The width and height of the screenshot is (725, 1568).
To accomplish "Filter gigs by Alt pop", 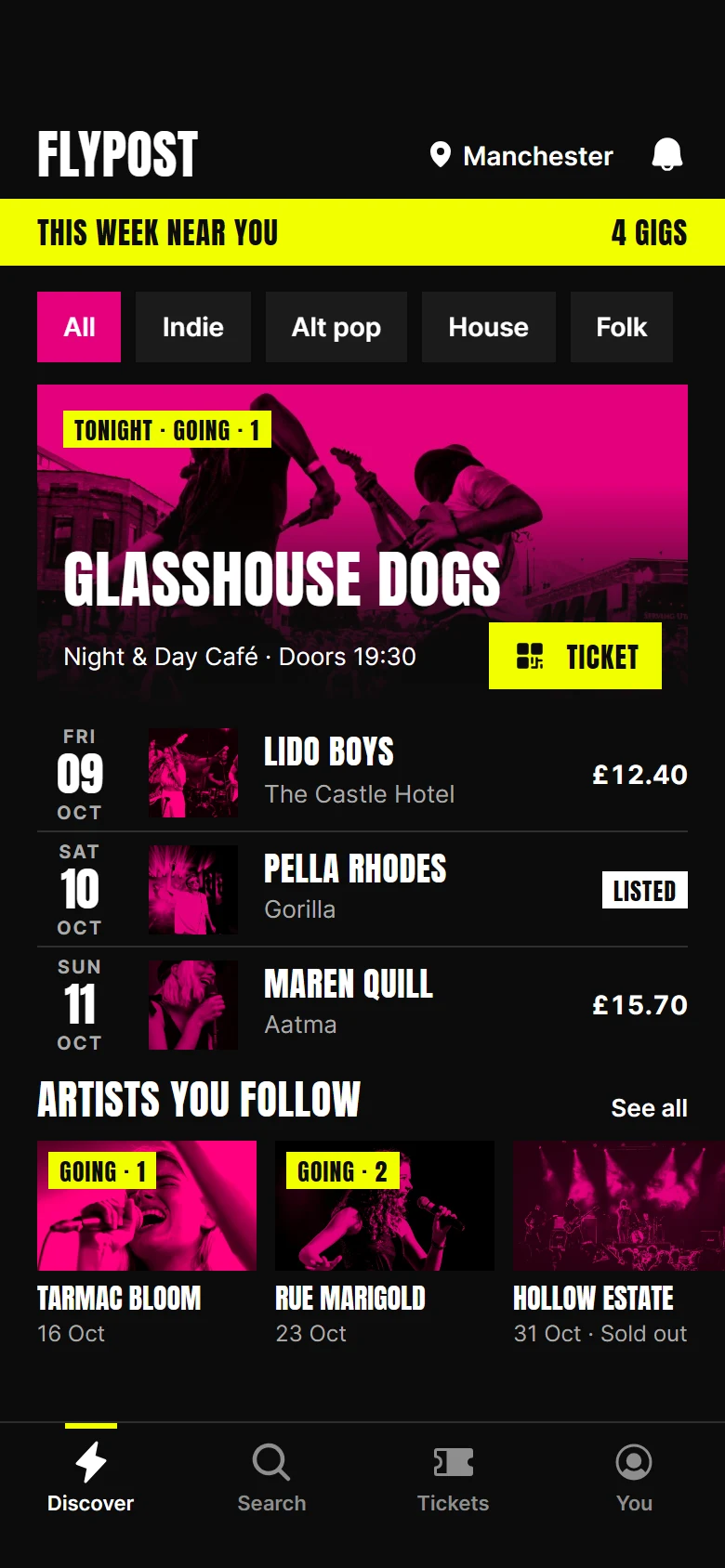I will (x=336, y=327).
